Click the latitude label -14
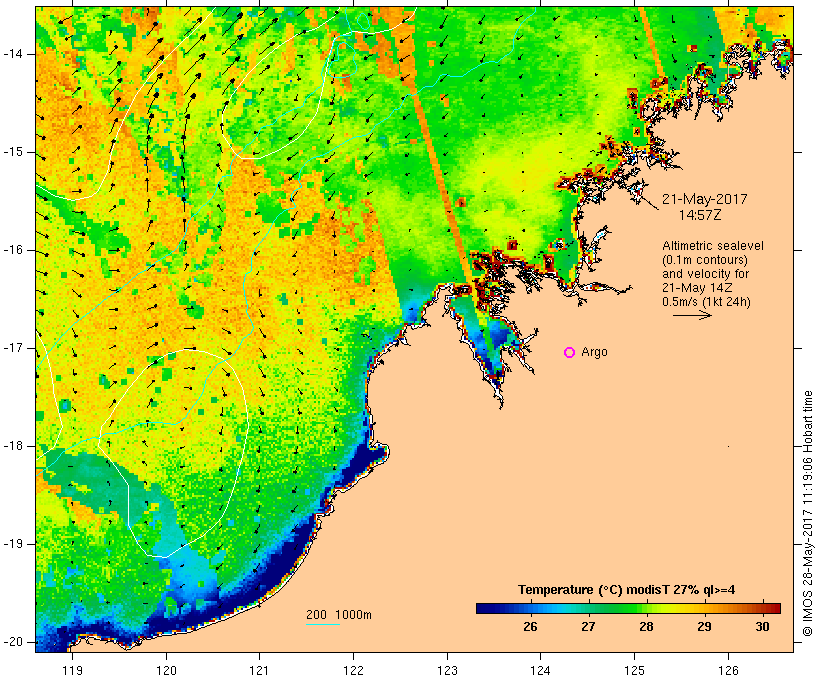 [12, 54]
